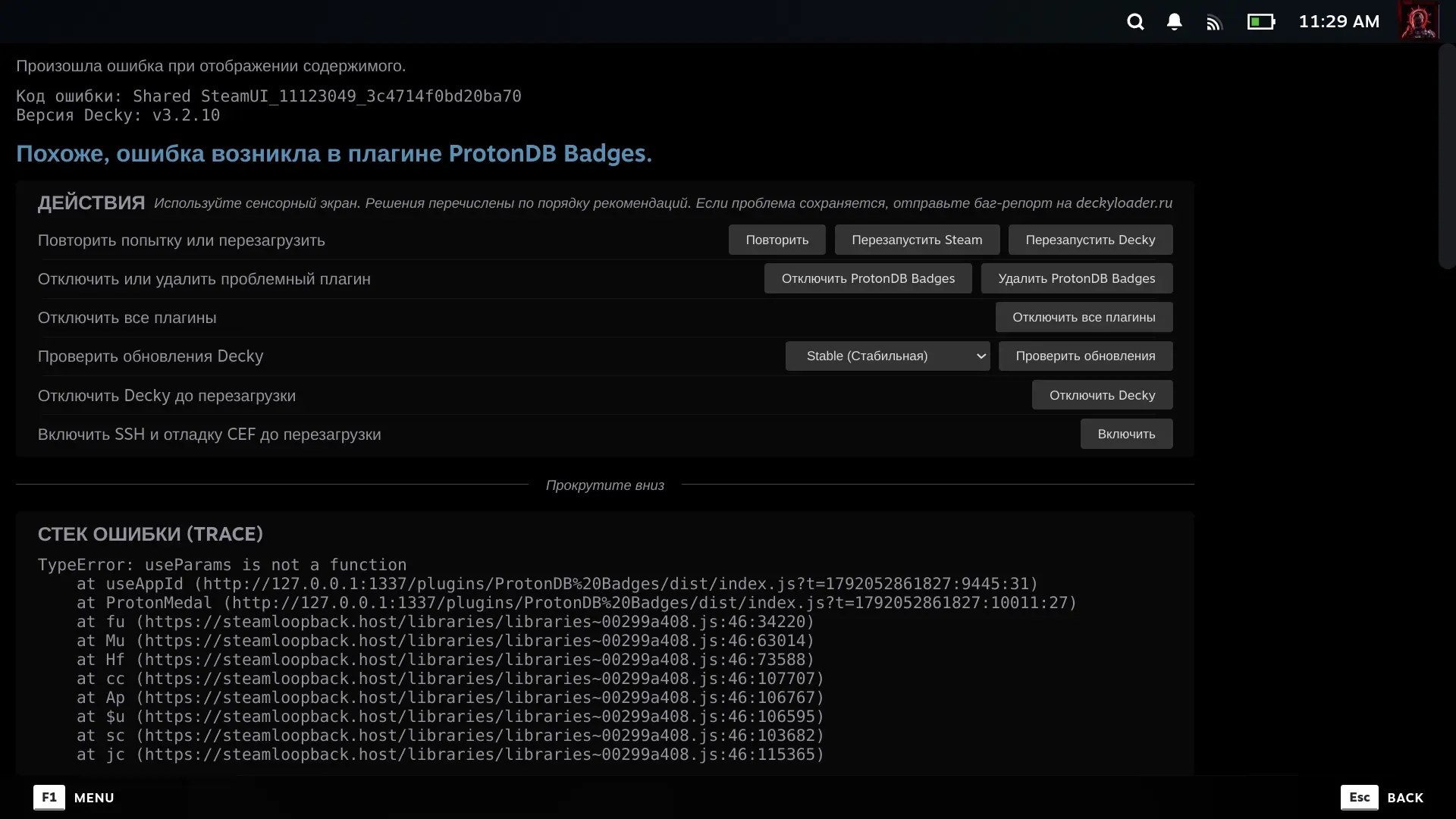
Task: Click the ДЕЙСТВИЯ section heading
Action: coord(91,202)
